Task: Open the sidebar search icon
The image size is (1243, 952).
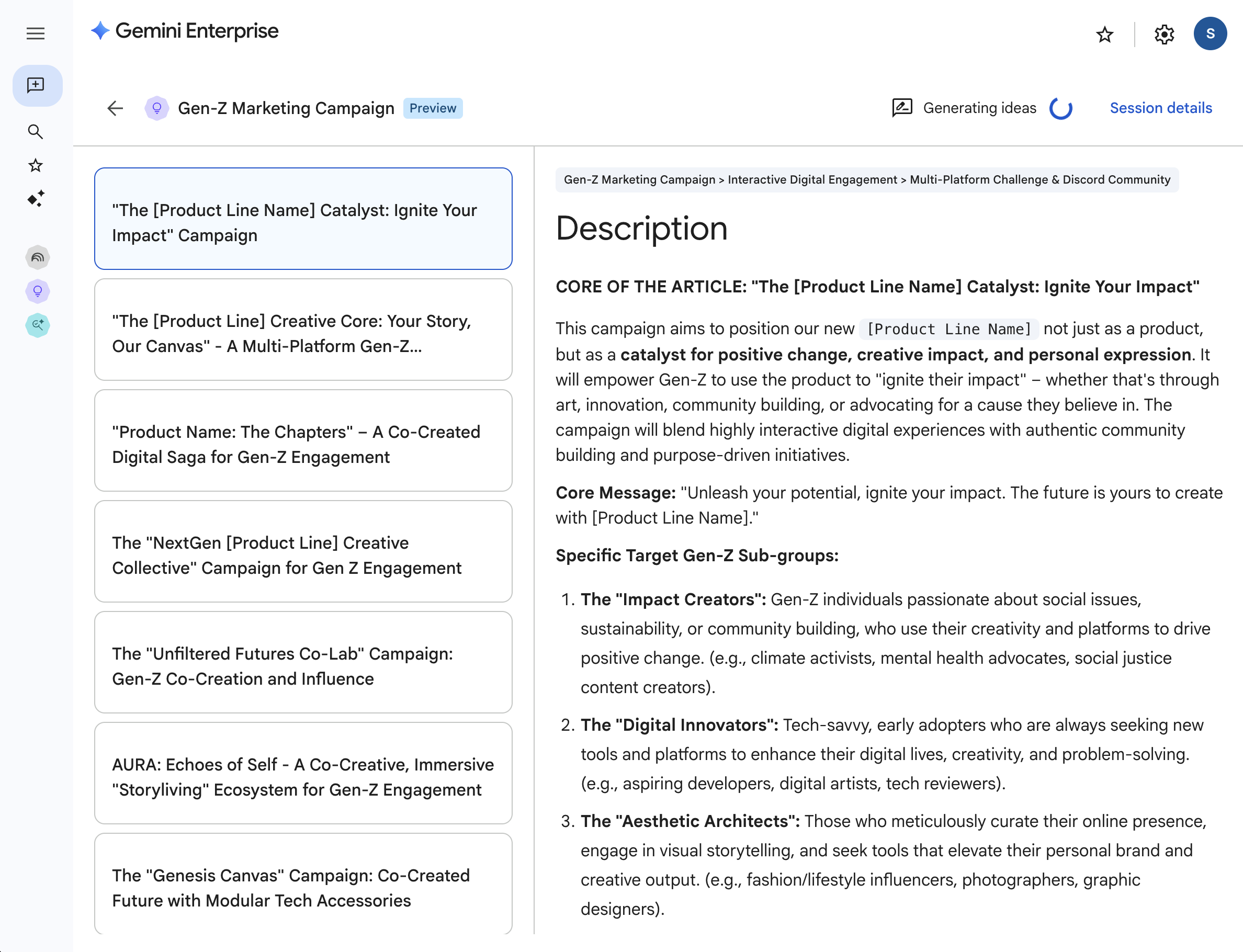Action: (x=35, y=131)
